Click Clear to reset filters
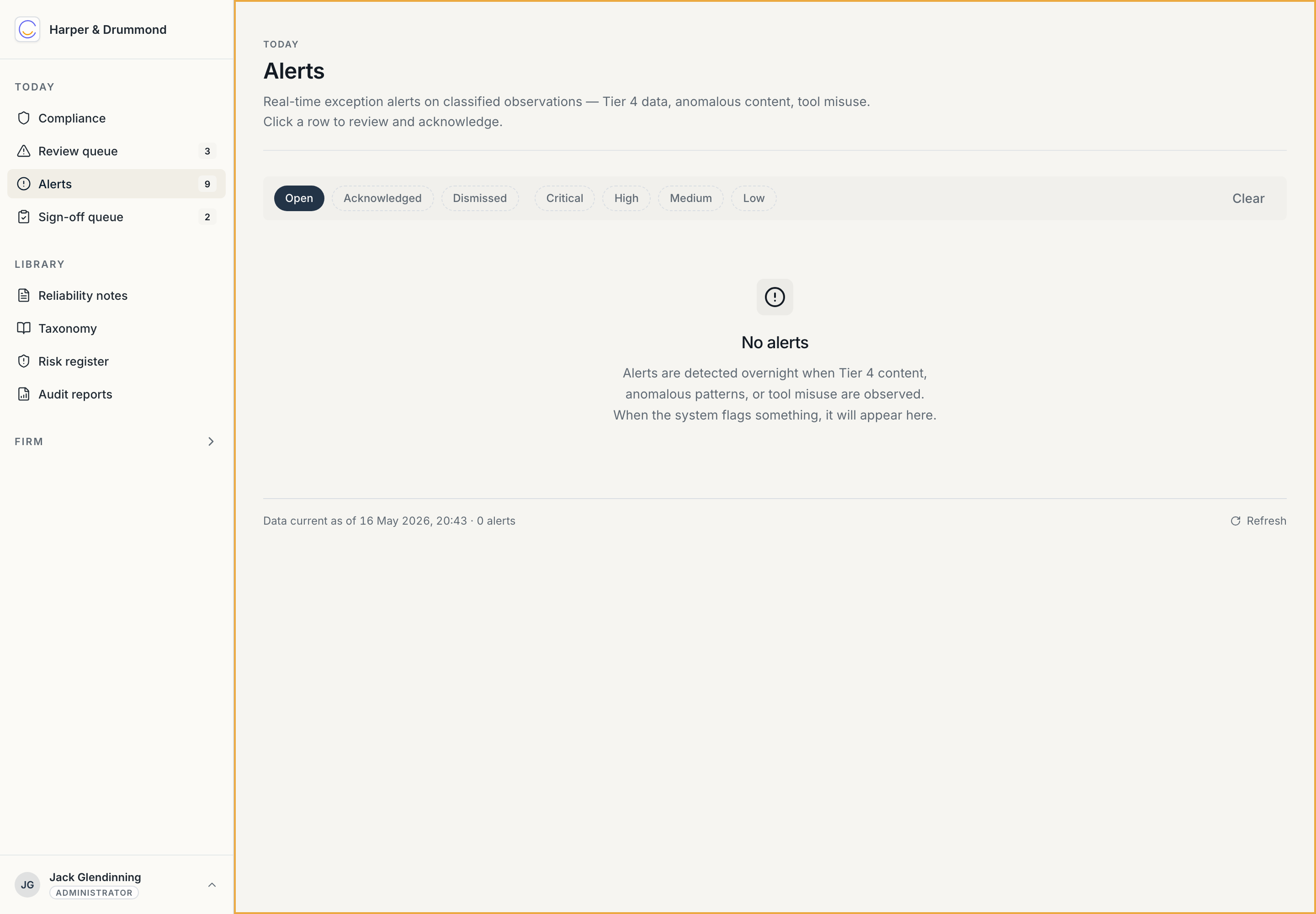The width and height of the screenshot is (1316, 914). [1248, 198]
